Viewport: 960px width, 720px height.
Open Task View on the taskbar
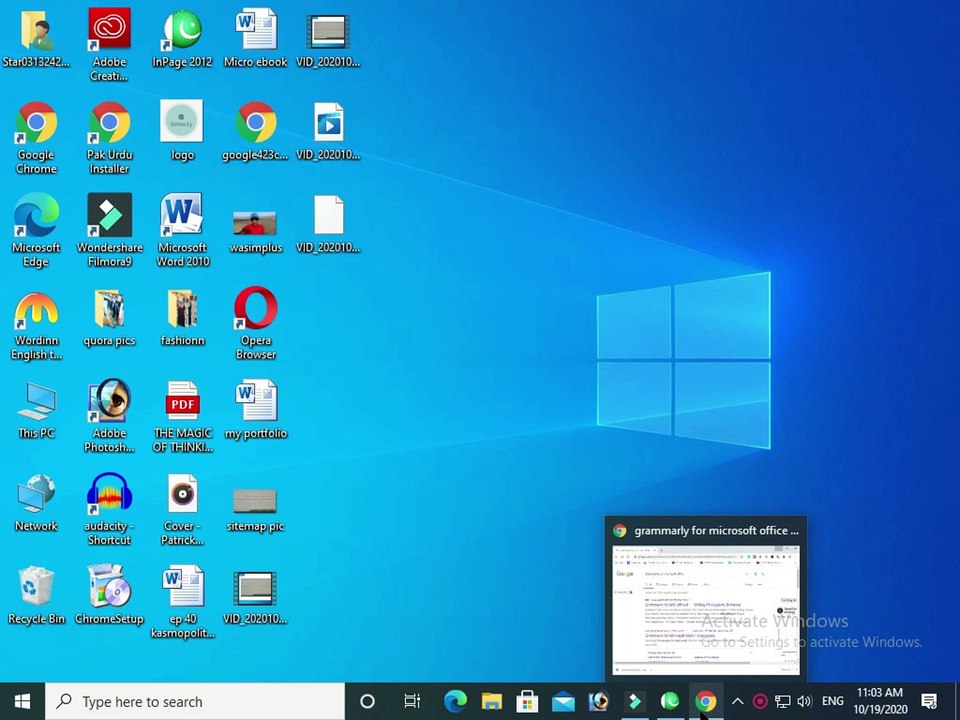click(x=412, y=702)
